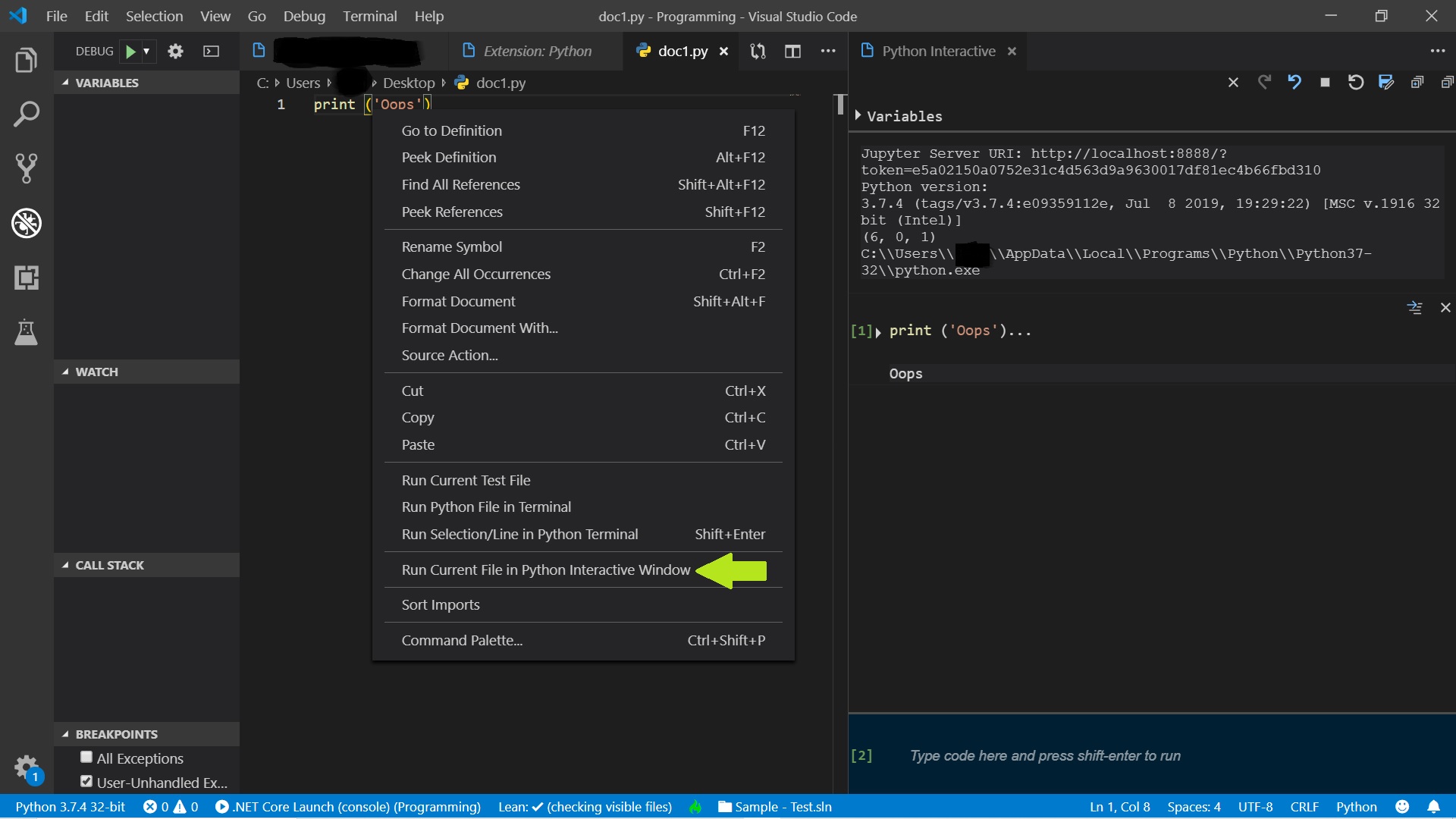This screenshot has height=819, width=1456.
Task: Open the debug configuration dropdown arrow
Action: coord(146,51)
